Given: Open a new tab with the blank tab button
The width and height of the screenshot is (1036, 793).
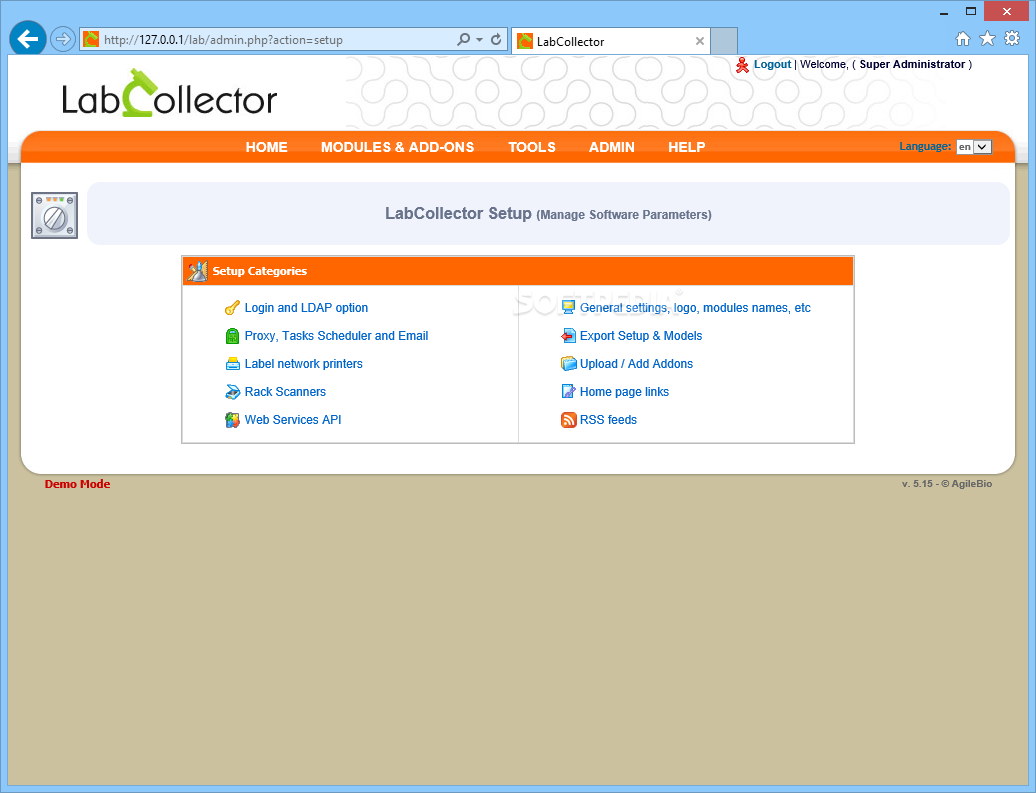Looking at the screenshot, I should pyautogui.click(x=724, y=41).
